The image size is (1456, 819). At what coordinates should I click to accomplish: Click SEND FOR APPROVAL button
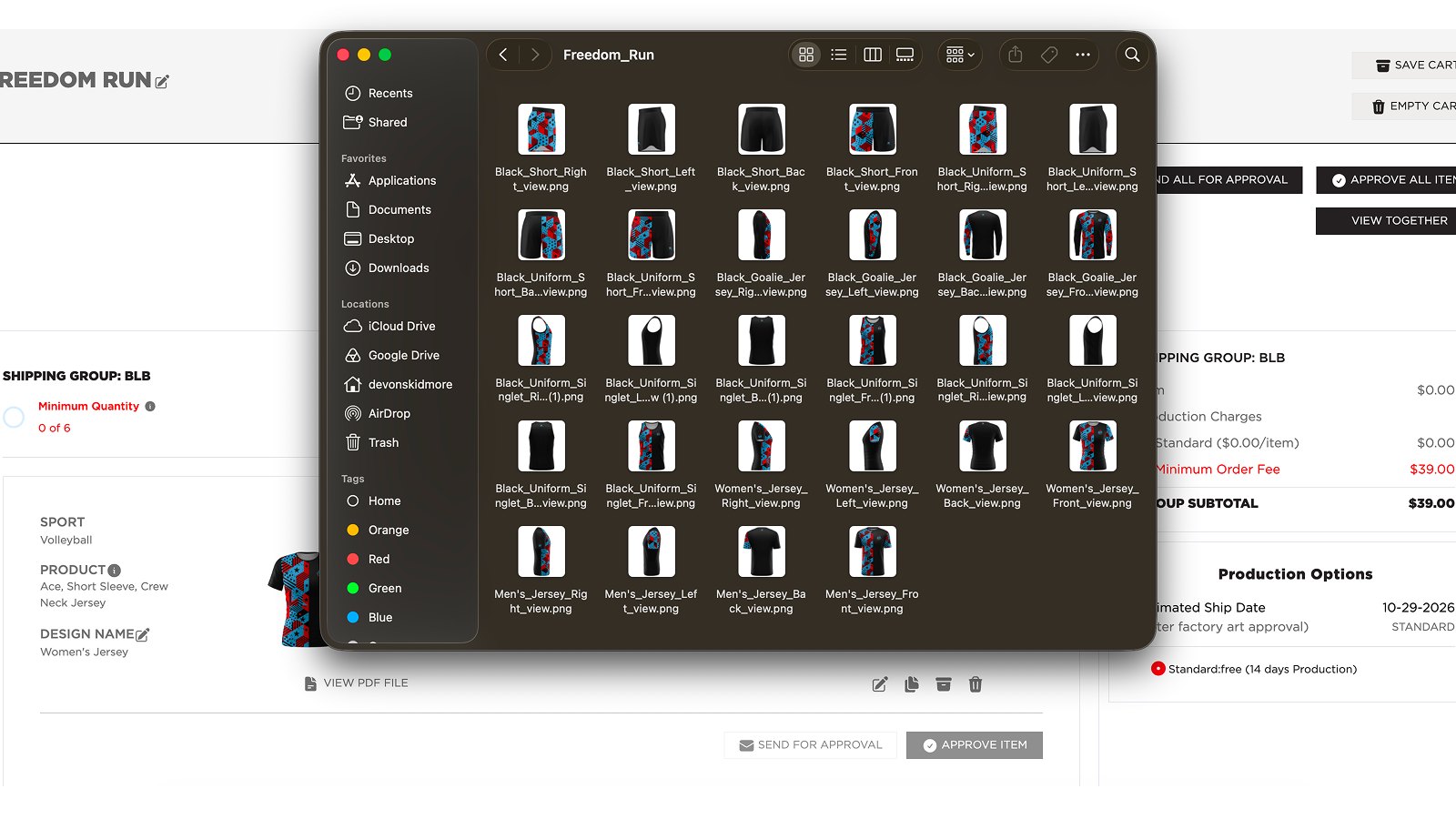pos(811,745)
